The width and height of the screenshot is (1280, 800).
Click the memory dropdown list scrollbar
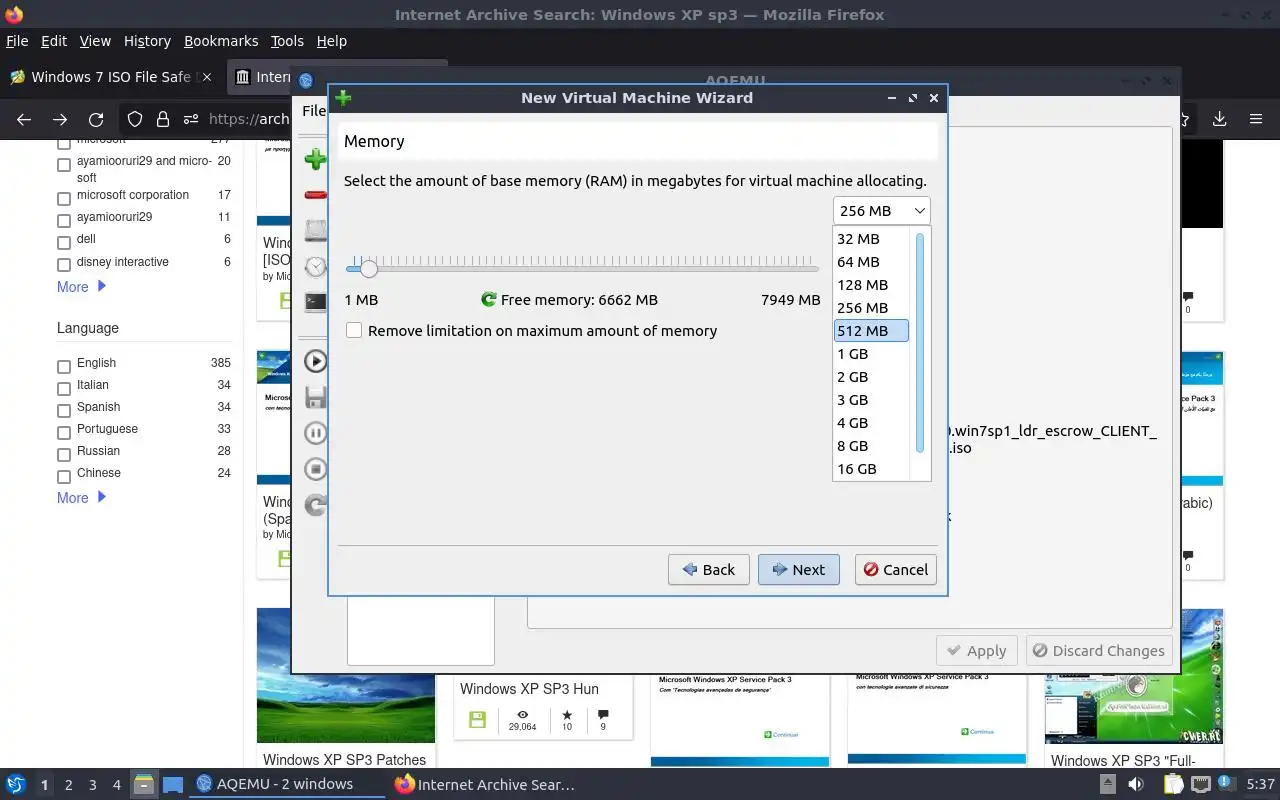tap(920, 342)
